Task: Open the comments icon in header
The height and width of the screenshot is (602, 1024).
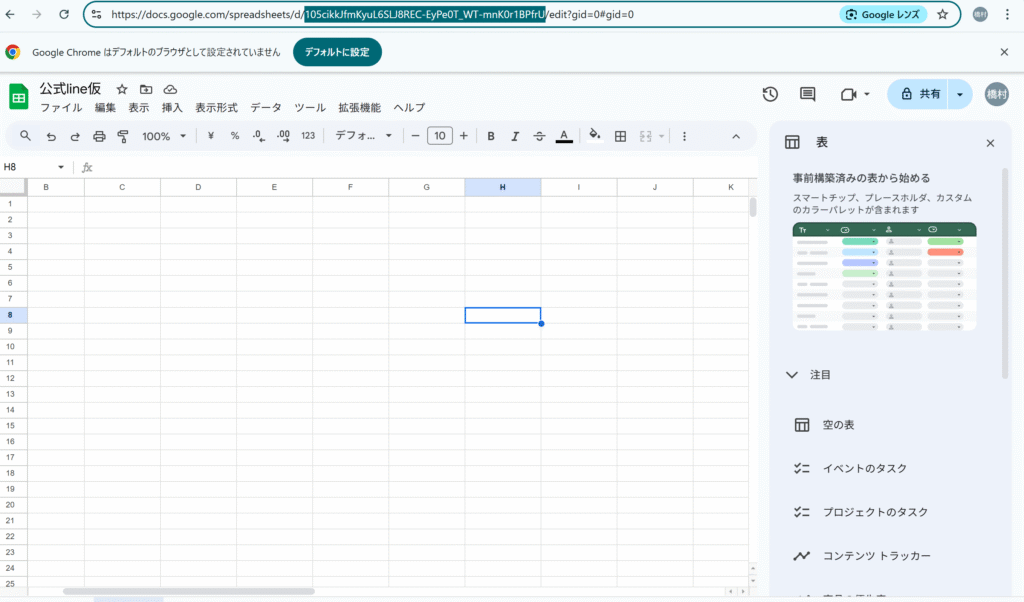Action: point(808,94)
